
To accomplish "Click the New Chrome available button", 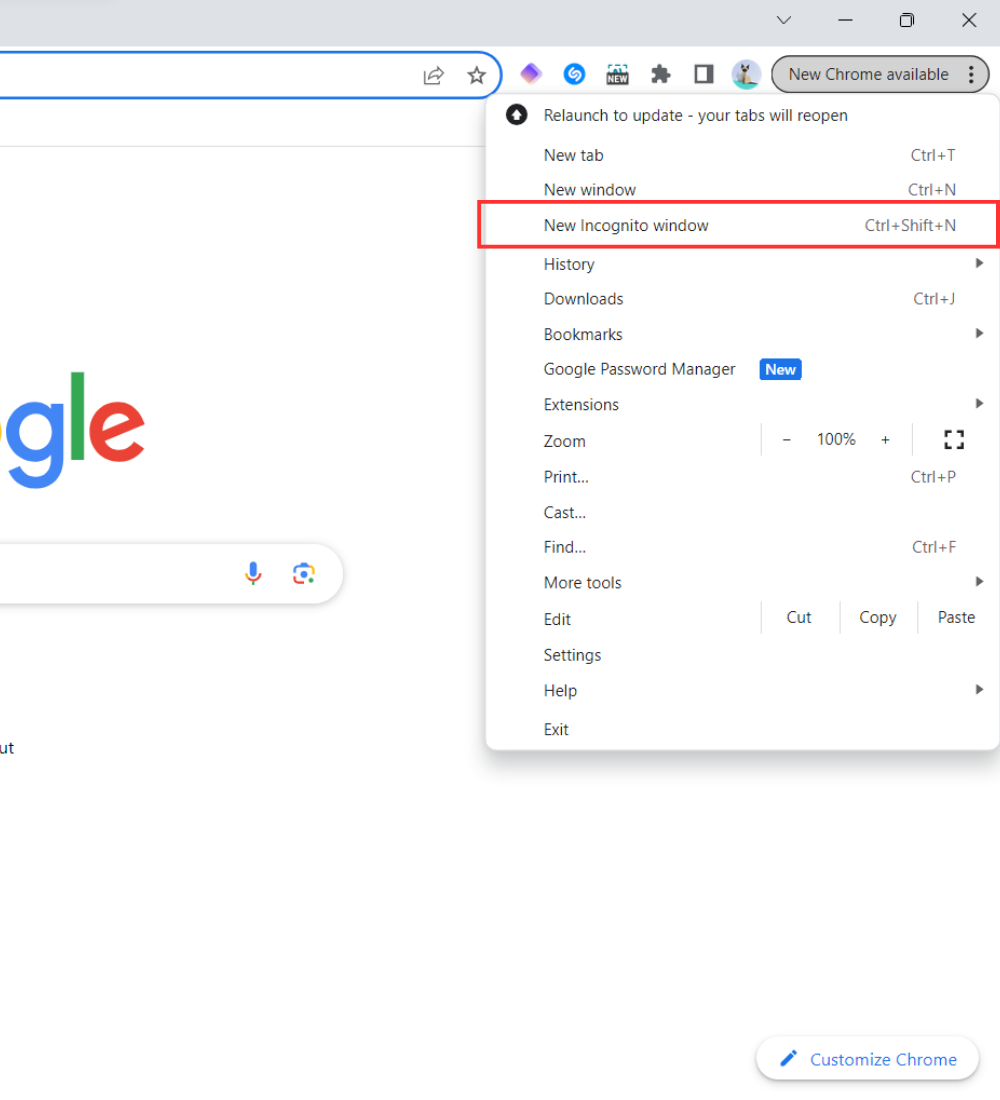I will tap(880, 74).
